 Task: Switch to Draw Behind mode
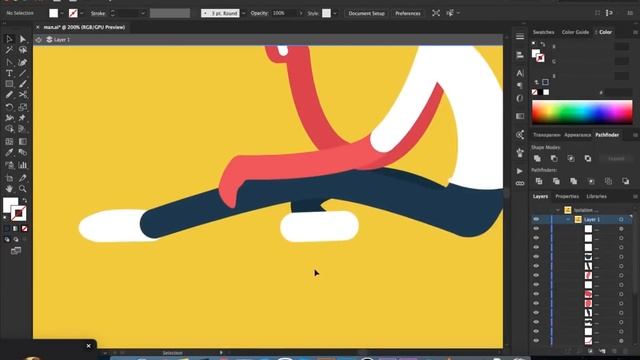click(x=16, y=240)
